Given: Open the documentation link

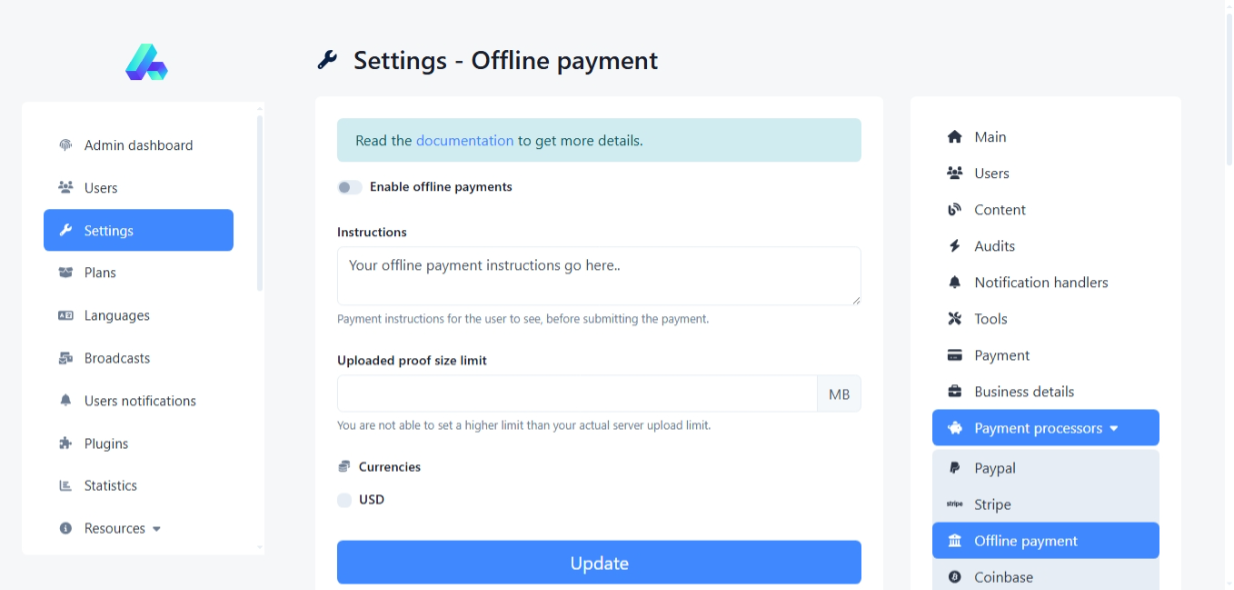Looking at the screenshot, I should tap(464, 141).
